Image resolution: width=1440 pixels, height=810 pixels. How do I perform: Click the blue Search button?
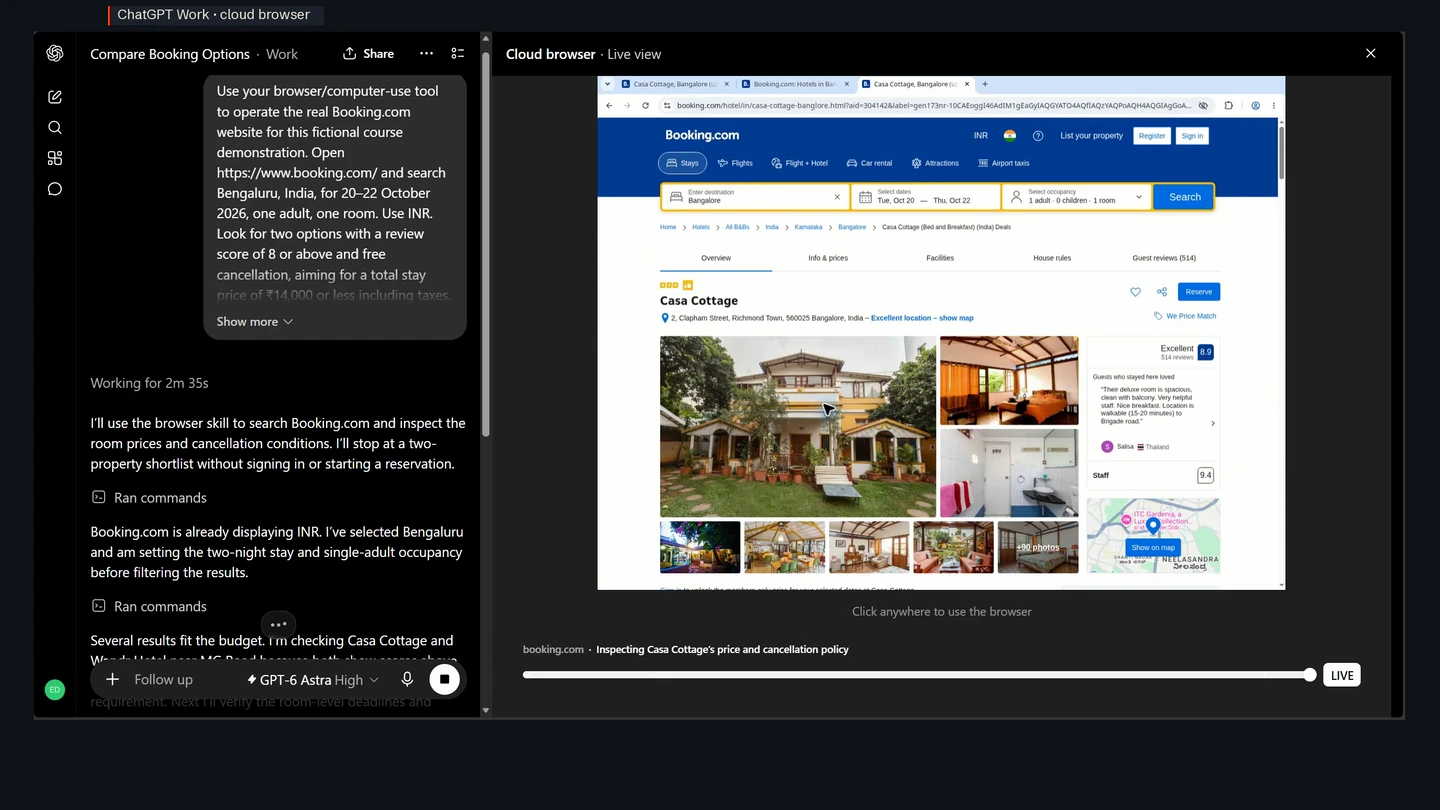pos(1184,197)
